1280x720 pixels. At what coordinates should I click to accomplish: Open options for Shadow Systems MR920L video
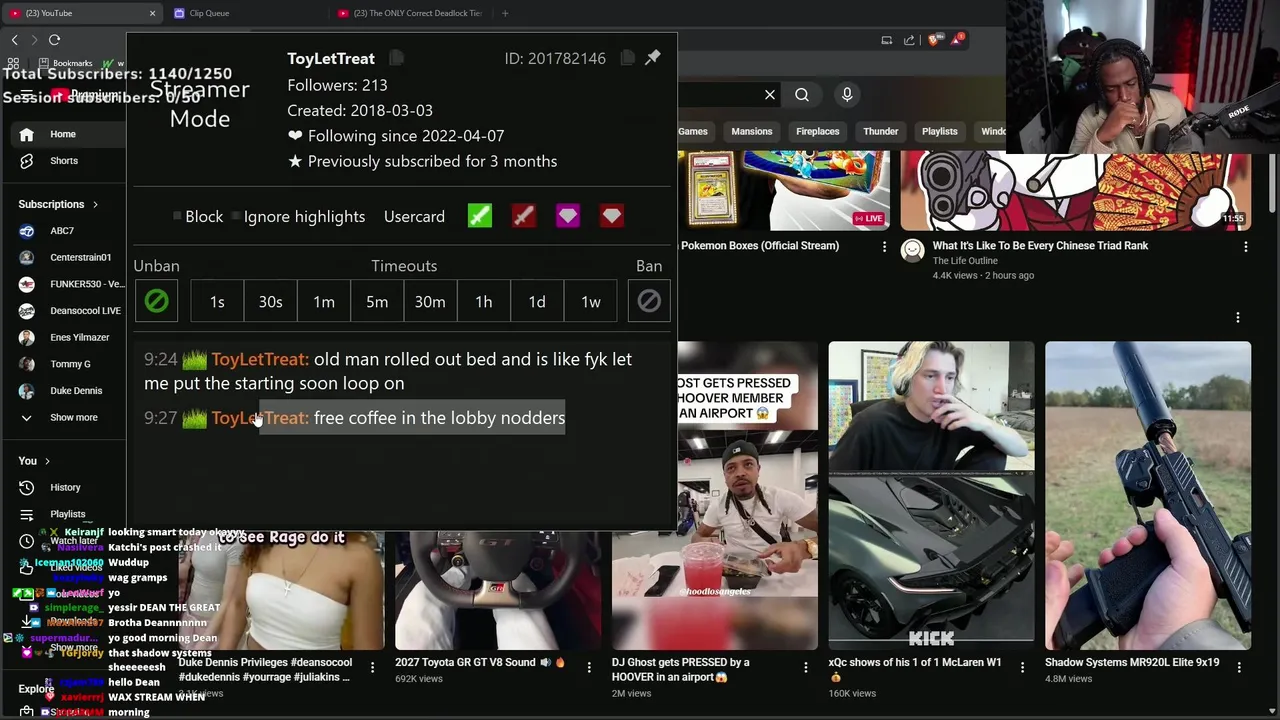pyautogui.click(x=1238, y=667)
